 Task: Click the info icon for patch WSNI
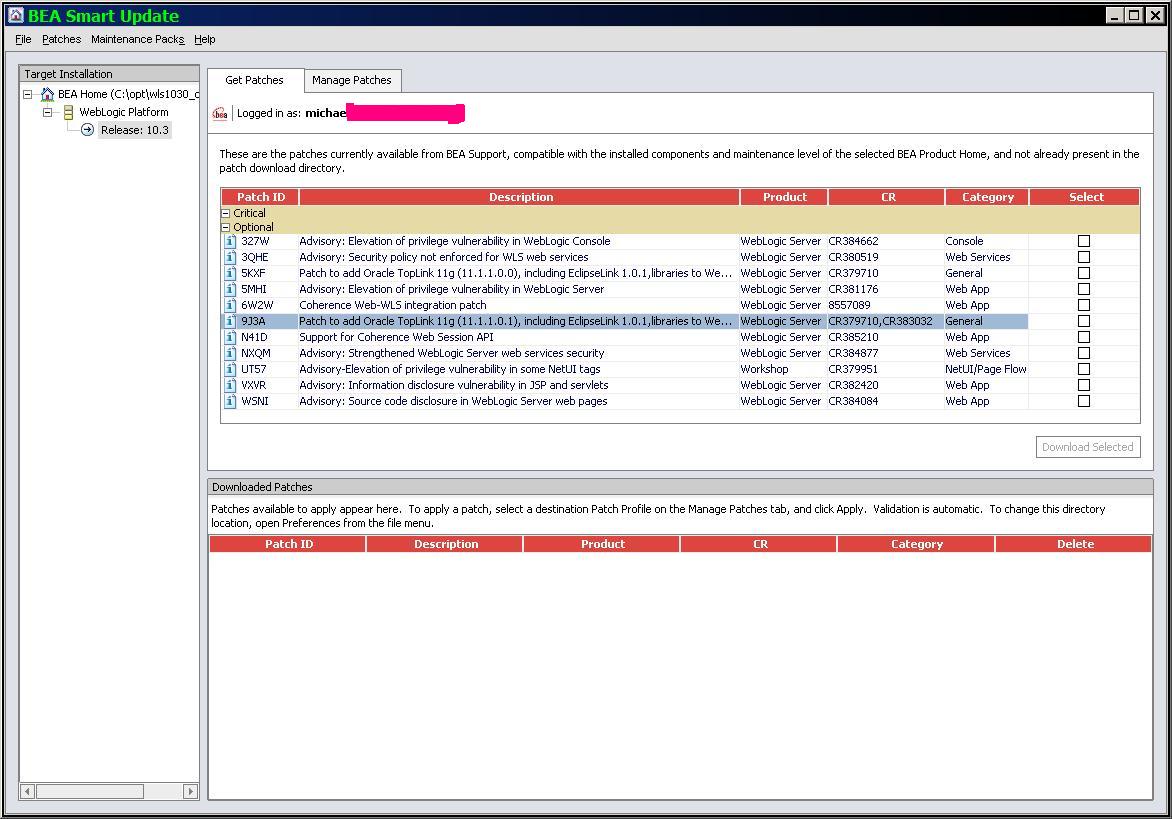[230, 401]
